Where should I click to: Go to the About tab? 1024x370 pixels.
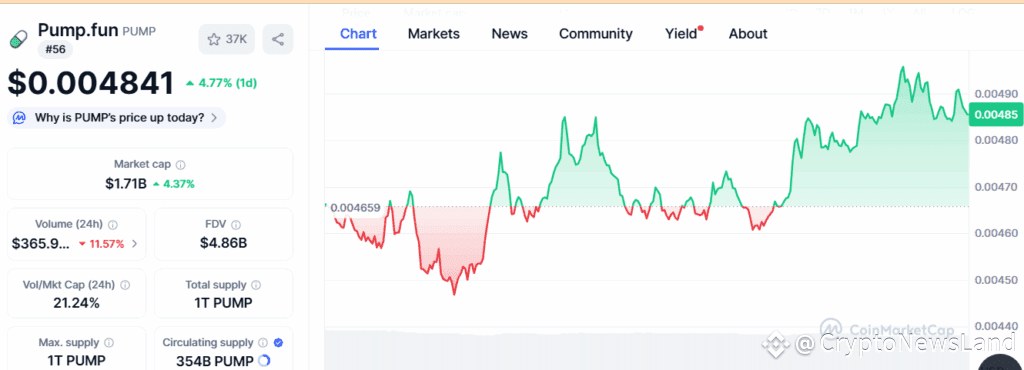click(748, 34)
